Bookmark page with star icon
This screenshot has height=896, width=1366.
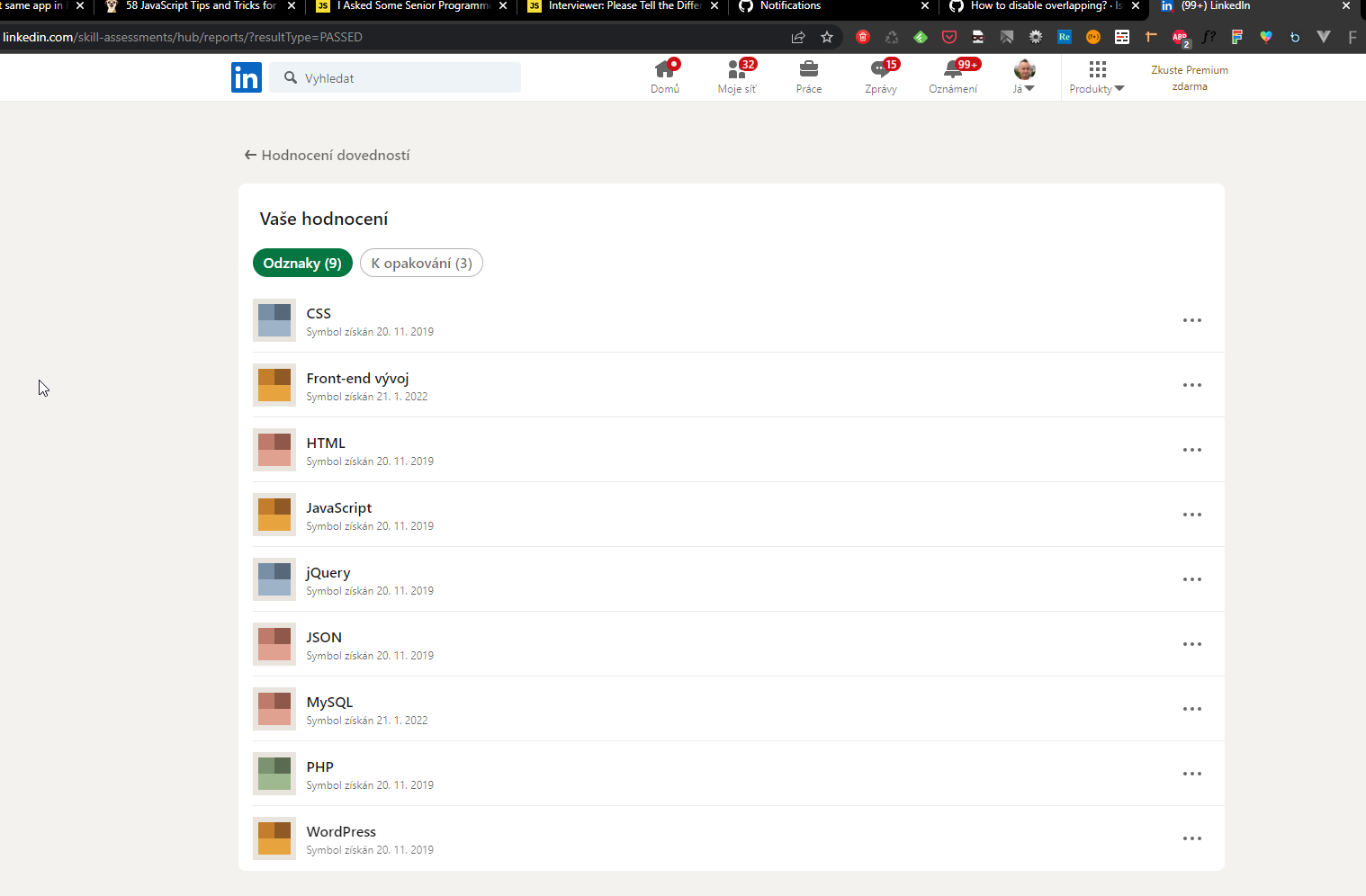(827, 37)
